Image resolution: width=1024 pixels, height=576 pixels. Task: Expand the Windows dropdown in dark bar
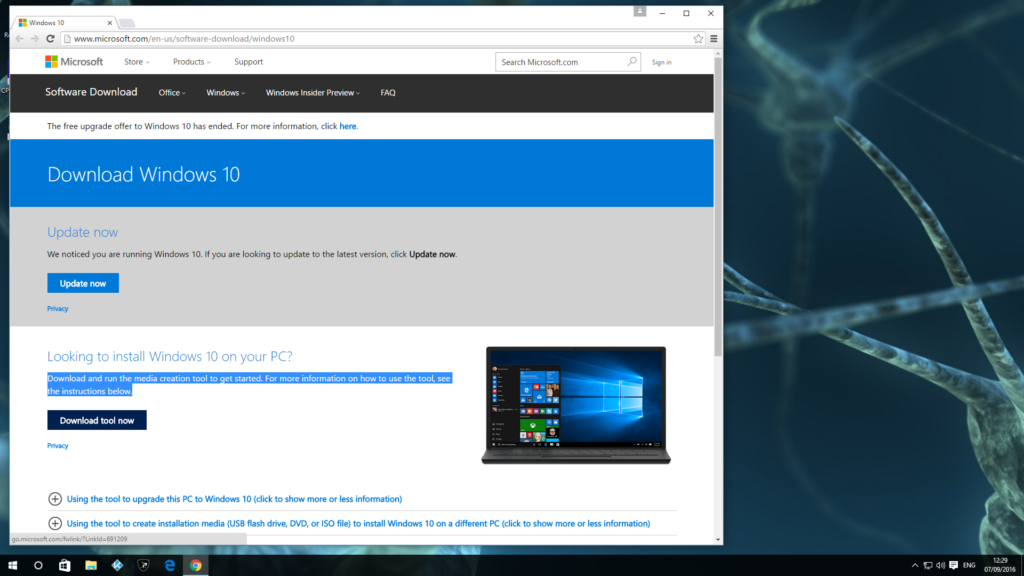(225, 93)
